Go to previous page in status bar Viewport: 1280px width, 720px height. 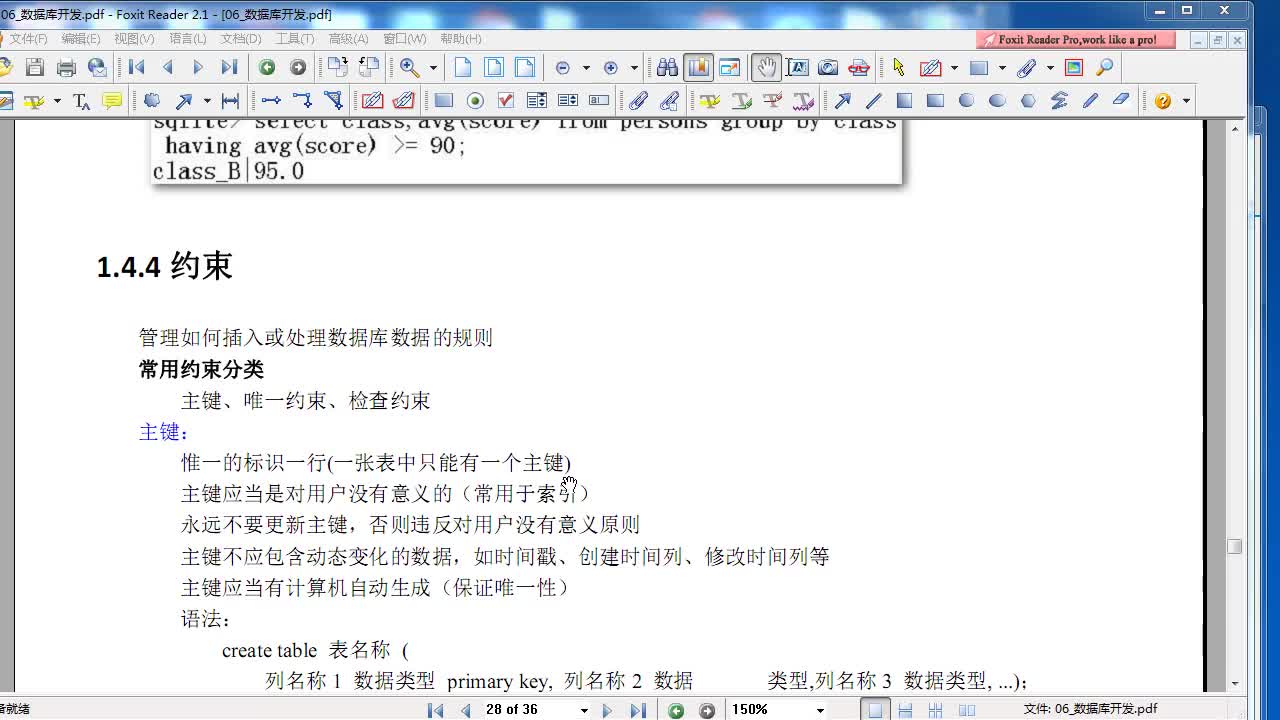coord(466,710)
